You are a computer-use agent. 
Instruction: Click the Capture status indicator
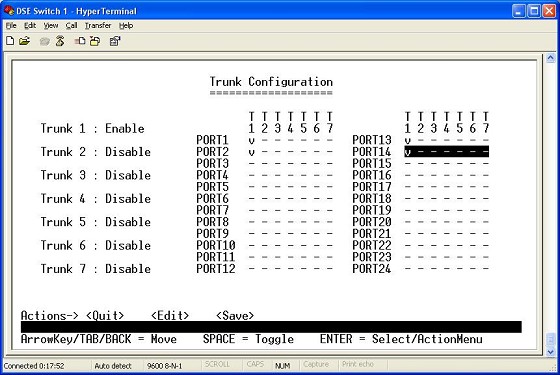[316, 364]
